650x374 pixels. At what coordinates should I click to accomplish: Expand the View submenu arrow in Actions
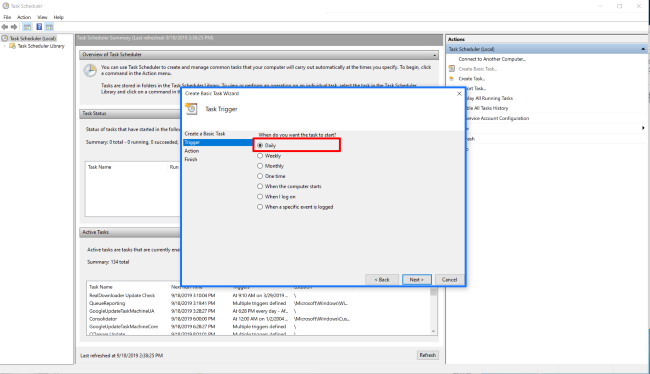click(643, 128)
